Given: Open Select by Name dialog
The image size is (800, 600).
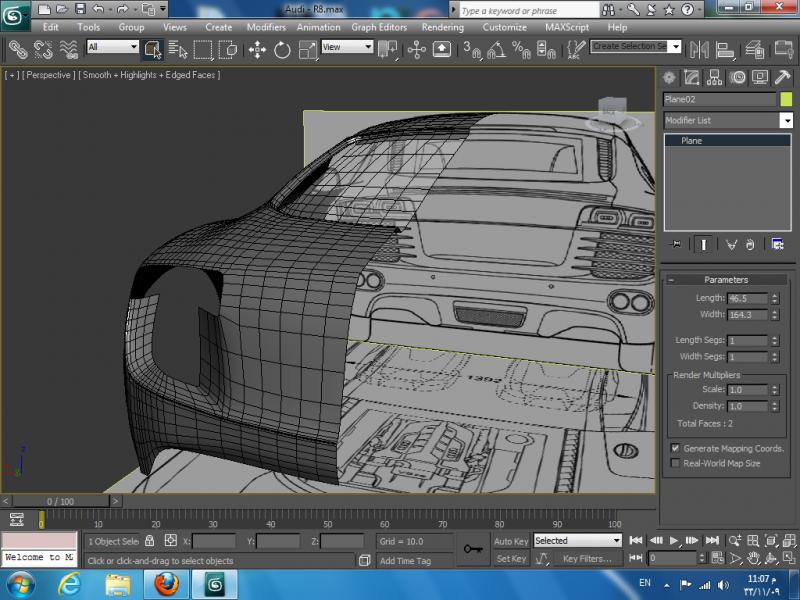Looking at the screenshot, I should click(178, 49).
